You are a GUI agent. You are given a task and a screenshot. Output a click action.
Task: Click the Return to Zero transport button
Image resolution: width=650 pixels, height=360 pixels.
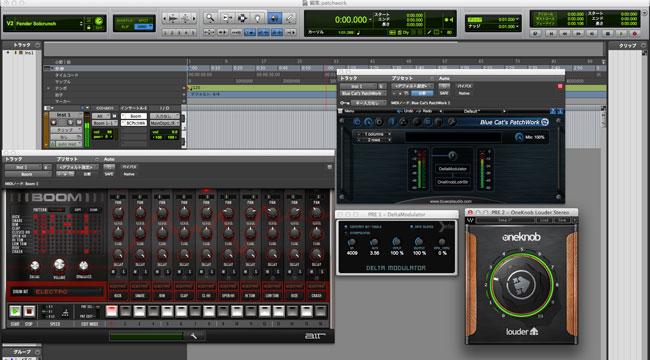pos(551,34)
